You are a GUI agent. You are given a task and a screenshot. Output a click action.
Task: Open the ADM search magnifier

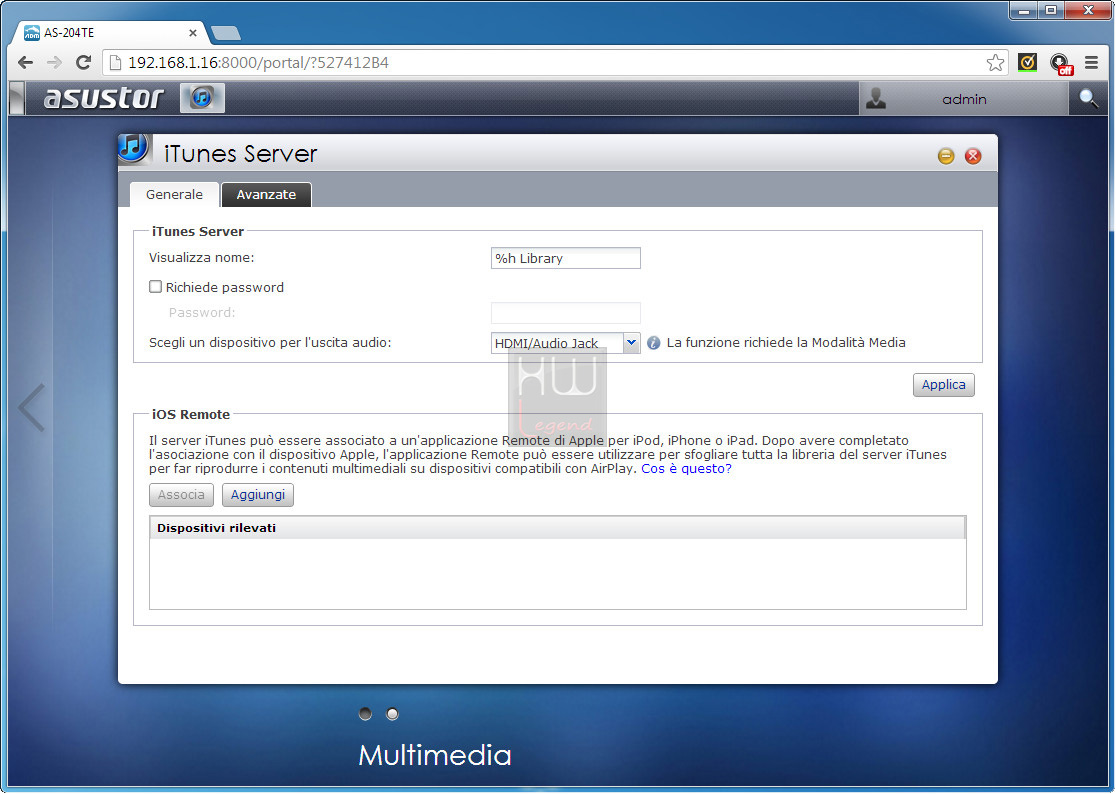(1088, 98)
